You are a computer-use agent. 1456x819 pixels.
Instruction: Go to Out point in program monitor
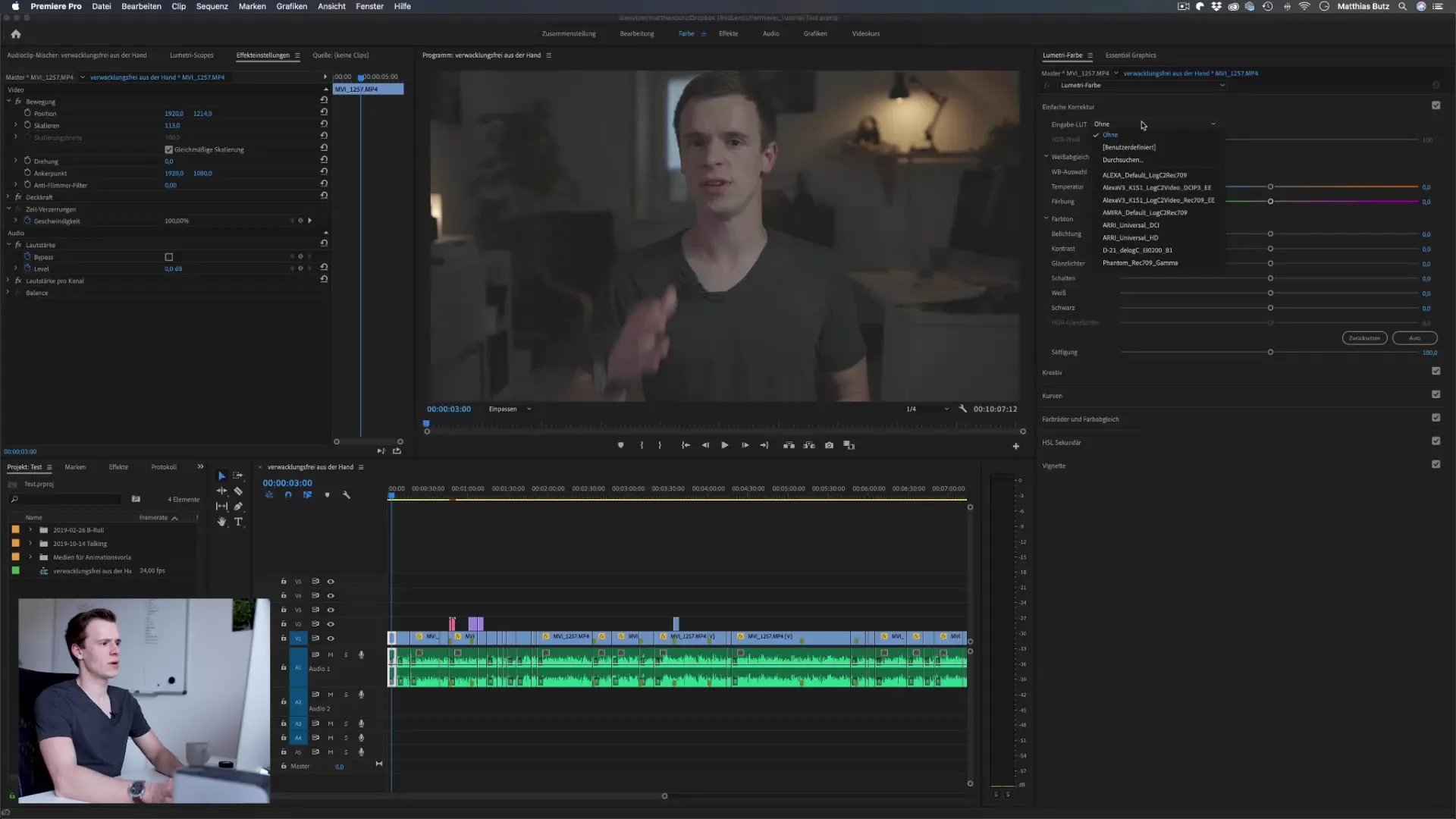764,446
